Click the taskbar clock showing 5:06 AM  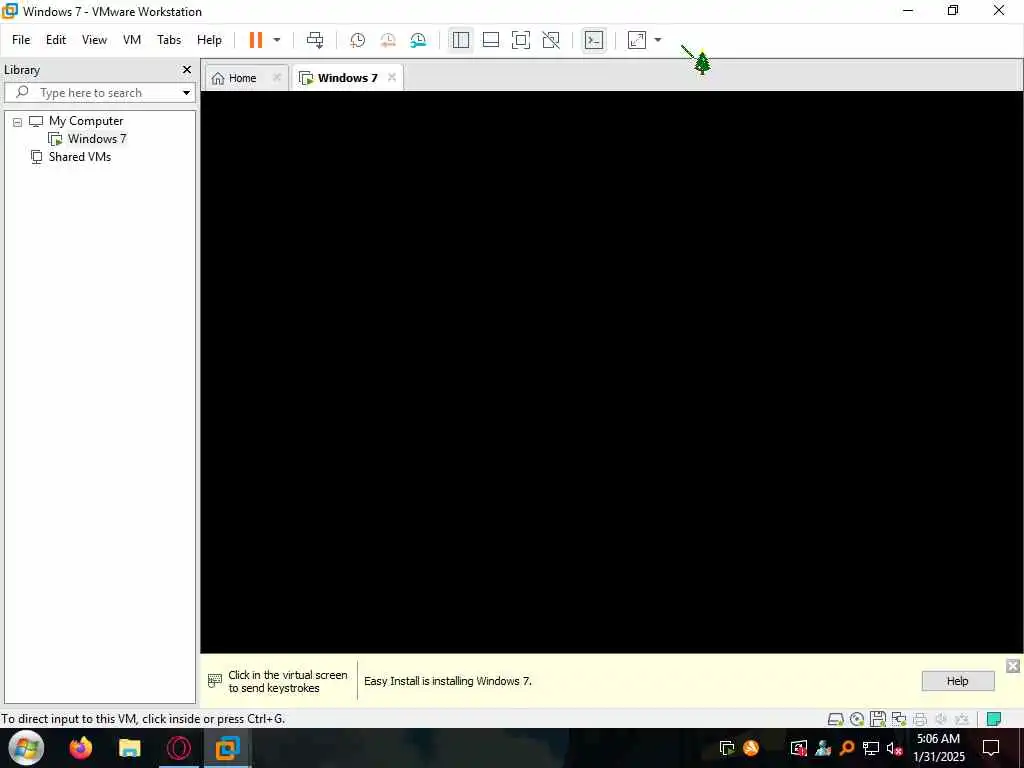pyautogui.click(x=938, y=748)
